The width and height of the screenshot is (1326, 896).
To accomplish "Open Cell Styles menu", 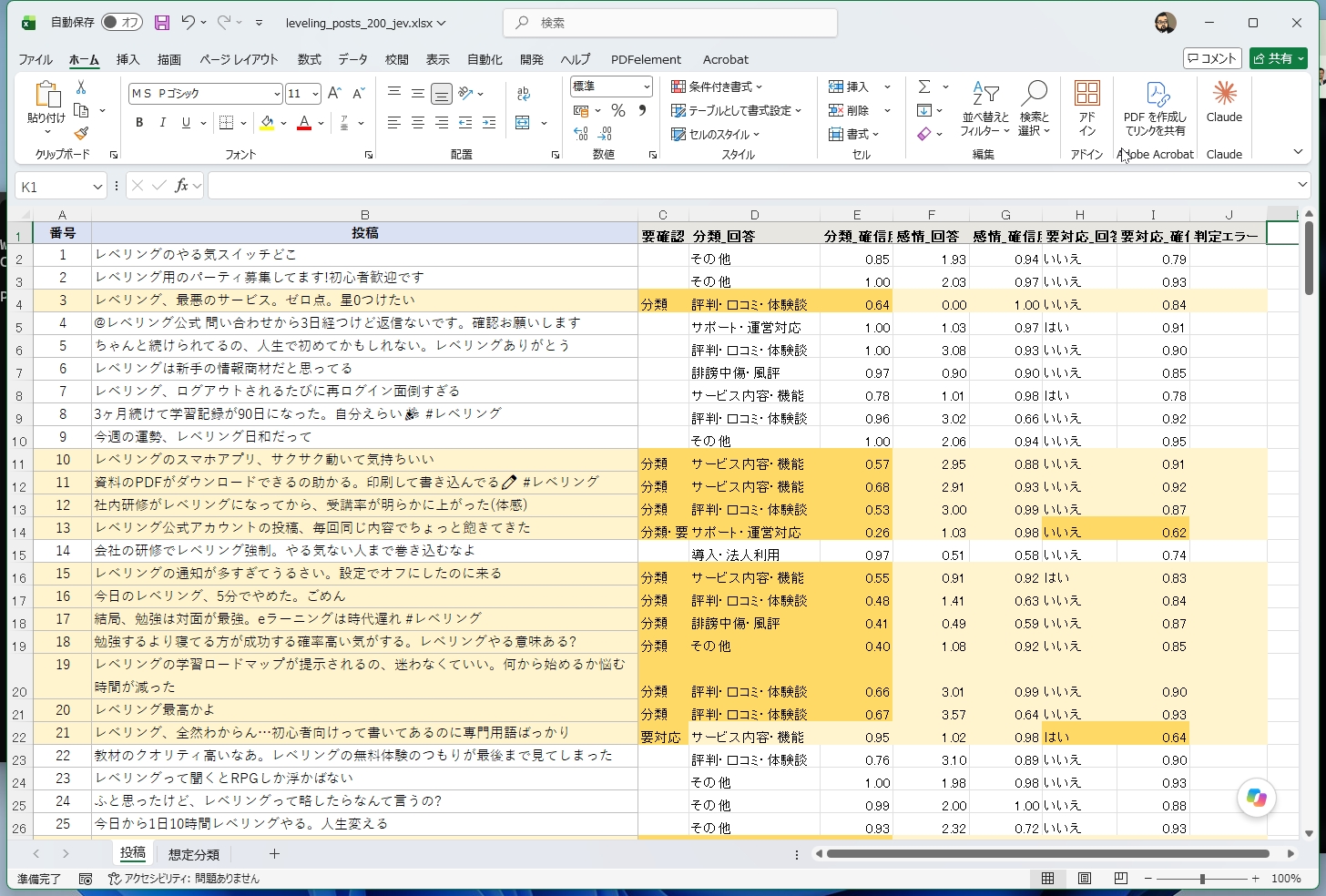I will pos(715,134).
